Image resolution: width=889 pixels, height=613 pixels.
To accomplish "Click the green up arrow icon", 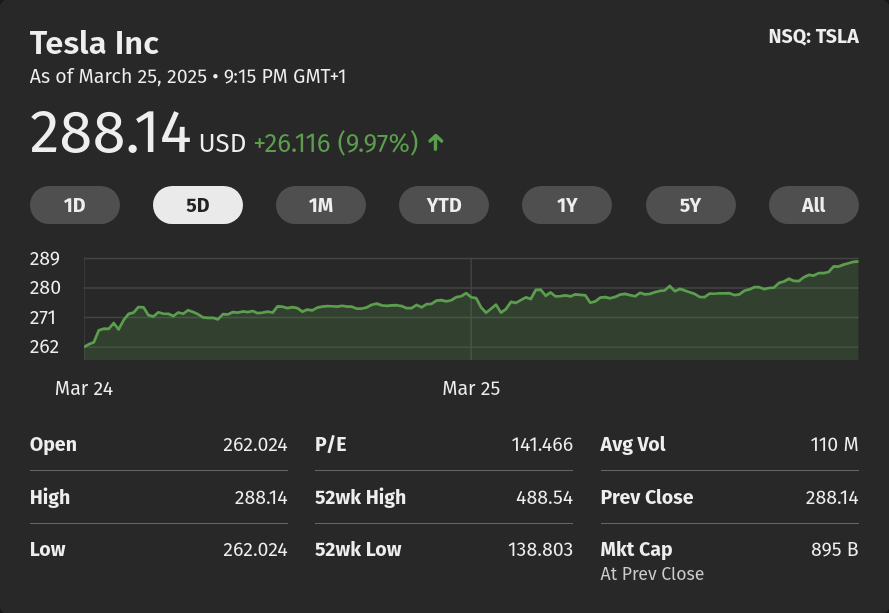I will [435, 143].
